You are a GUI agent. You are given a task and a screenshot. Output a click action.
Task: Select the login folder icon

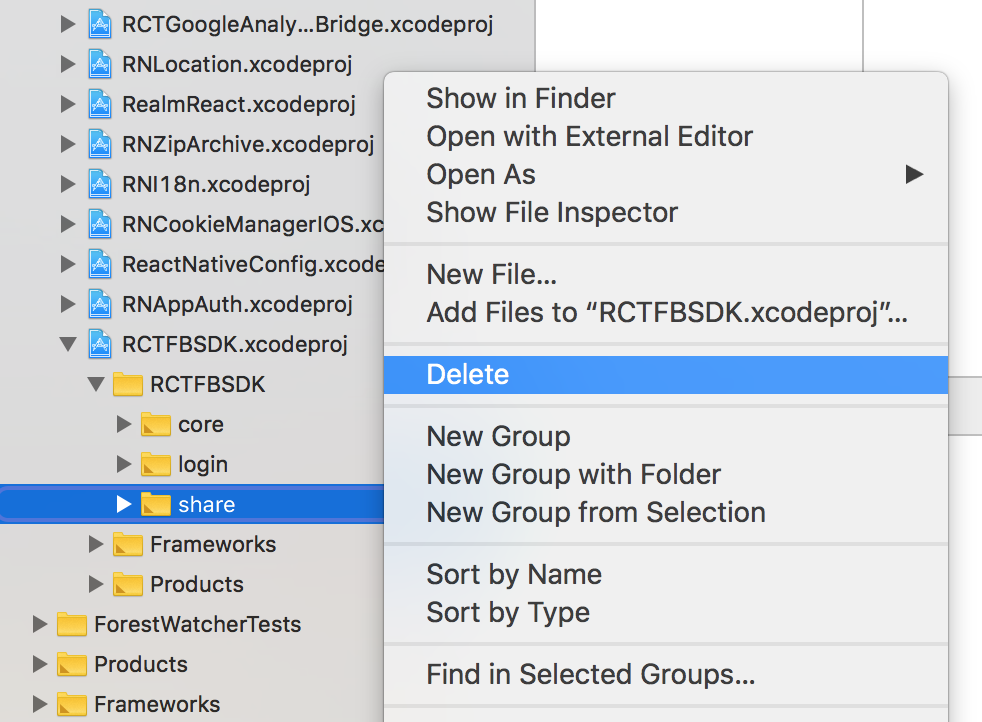pyautogui.click(x=154, y=464)
